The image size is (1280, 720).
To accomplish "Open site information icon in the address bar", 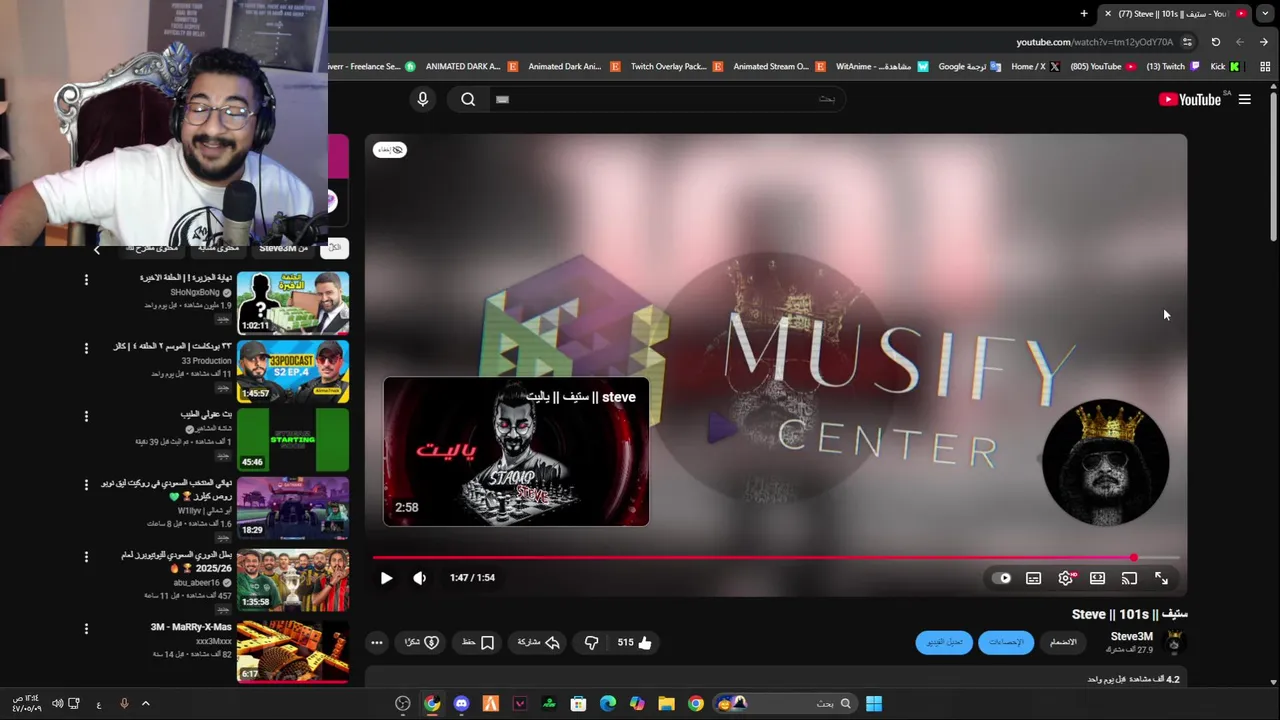I will click(1187, 42).
